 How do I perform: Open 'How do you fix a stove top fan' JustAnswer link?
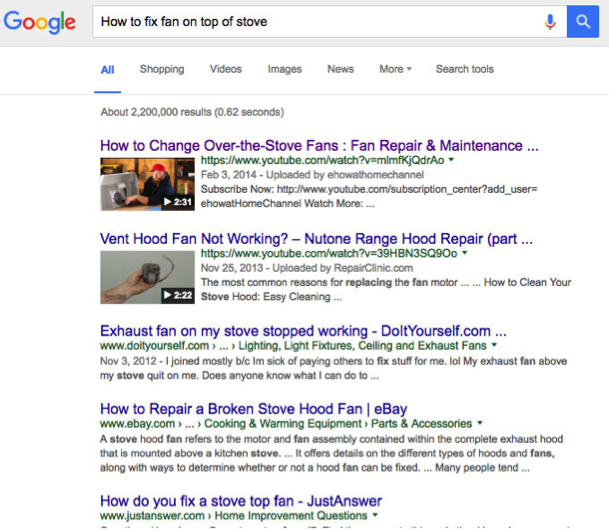241,501
